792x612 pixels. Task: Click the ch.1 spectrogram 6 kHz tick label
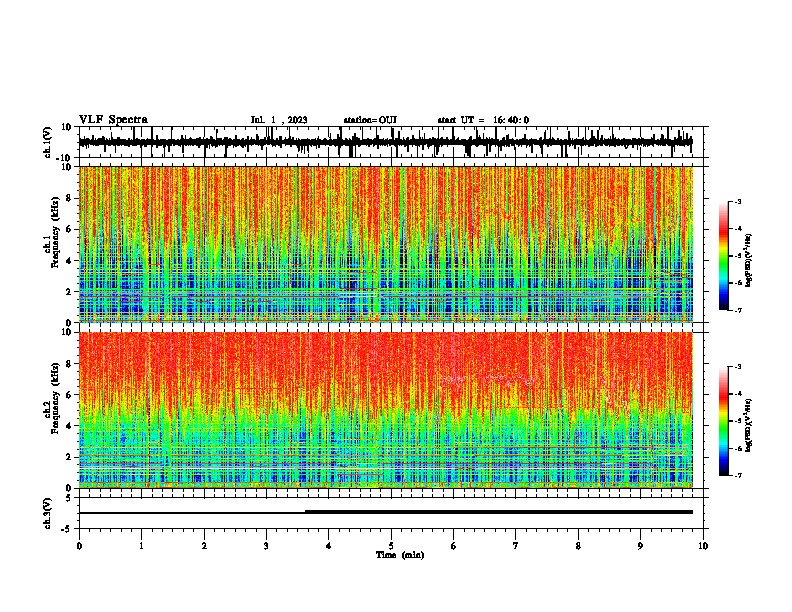69,230
